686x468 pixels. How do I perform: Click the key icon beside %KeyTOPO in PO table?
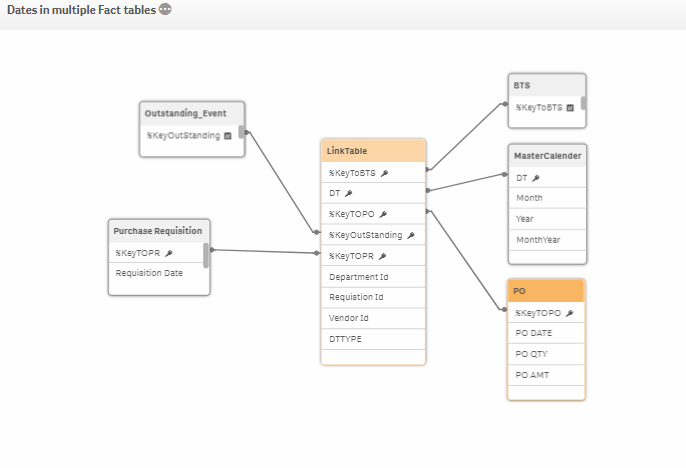point(569,313)
